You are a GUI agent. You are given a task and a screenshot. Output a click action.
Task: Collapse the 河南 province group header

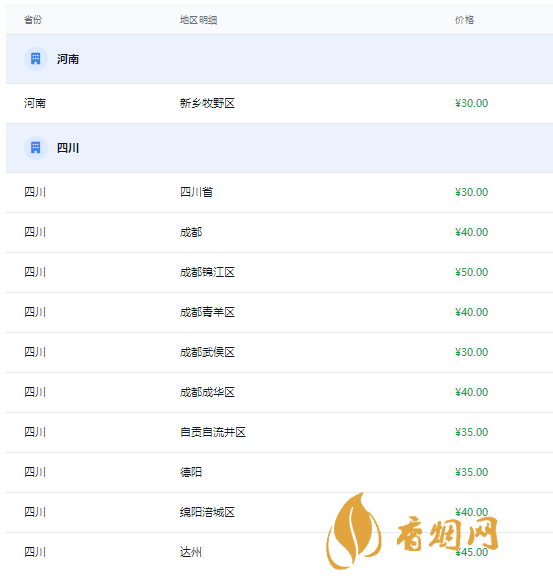pos(279,59)
